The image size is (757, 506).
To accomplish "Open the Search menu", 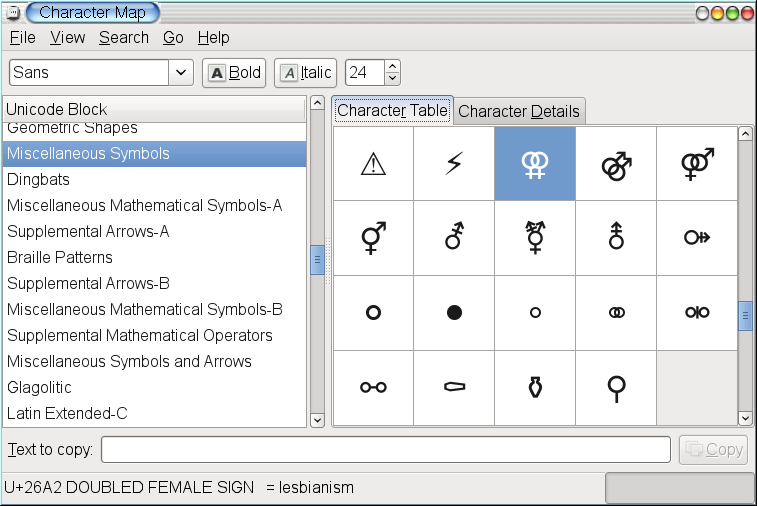I will [124, 37].
